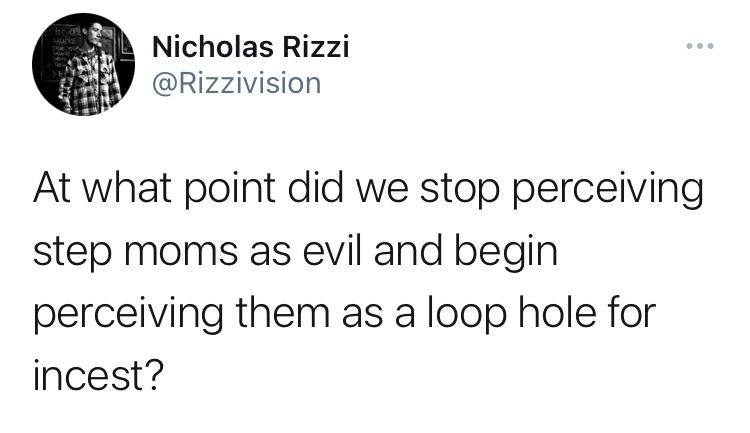Click the Nicholas Rizzi display name
The height and width of the screenshot is (433, 750).
[250, 45]
